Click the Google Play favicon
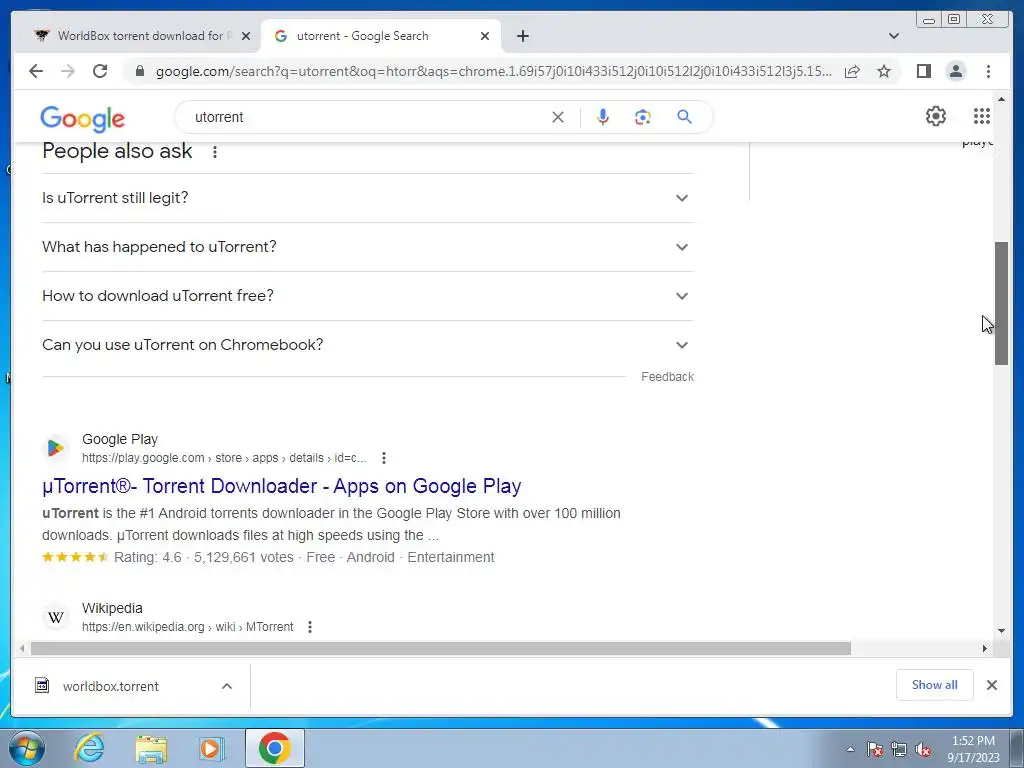Screen dimensions: 1024x768 (x=56, y=448)
